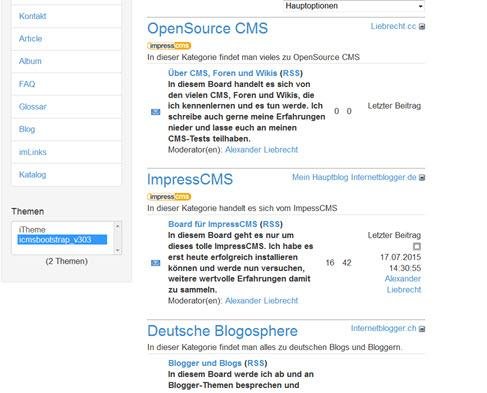Viewport: 487px width, 393px height.
Task: Open Board für ImpressCMS
Action: pyautogui.click(x=213, y=224)
